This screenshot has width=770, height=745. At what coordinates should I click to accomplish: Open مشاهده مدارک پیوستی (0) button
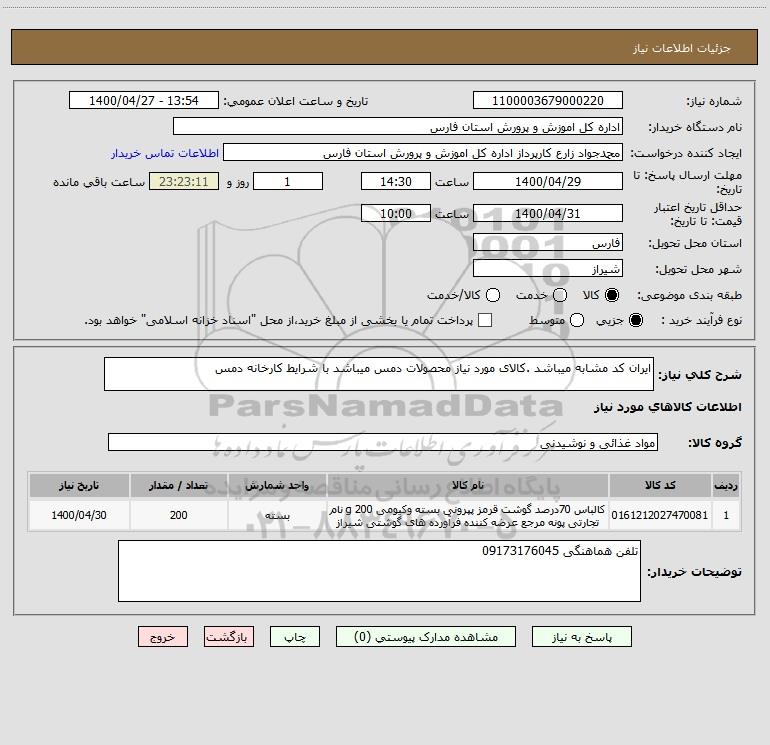coord(426,637)
